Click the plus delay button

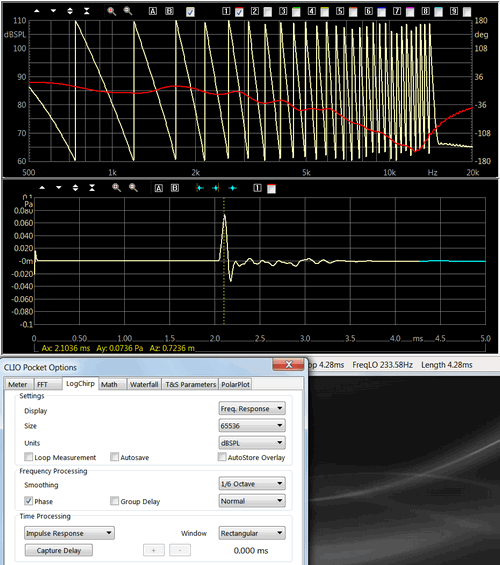click(154, 550)
